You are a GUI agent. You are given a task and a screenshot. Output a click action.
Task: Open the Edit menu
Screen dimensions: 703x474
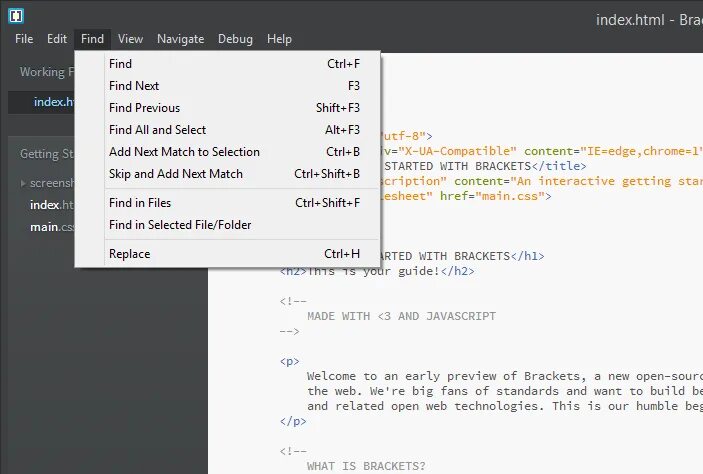click(57, 39)
